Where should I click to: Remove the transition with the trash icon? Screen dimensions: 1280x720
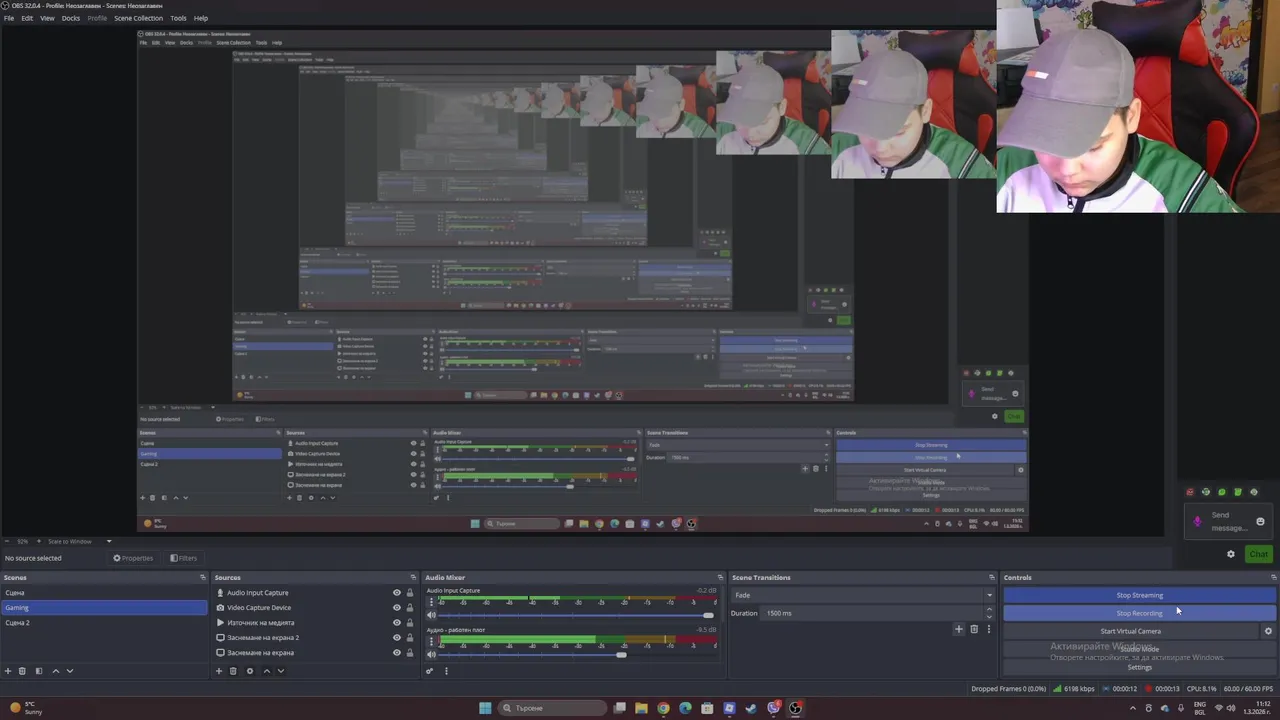[974, 629]
